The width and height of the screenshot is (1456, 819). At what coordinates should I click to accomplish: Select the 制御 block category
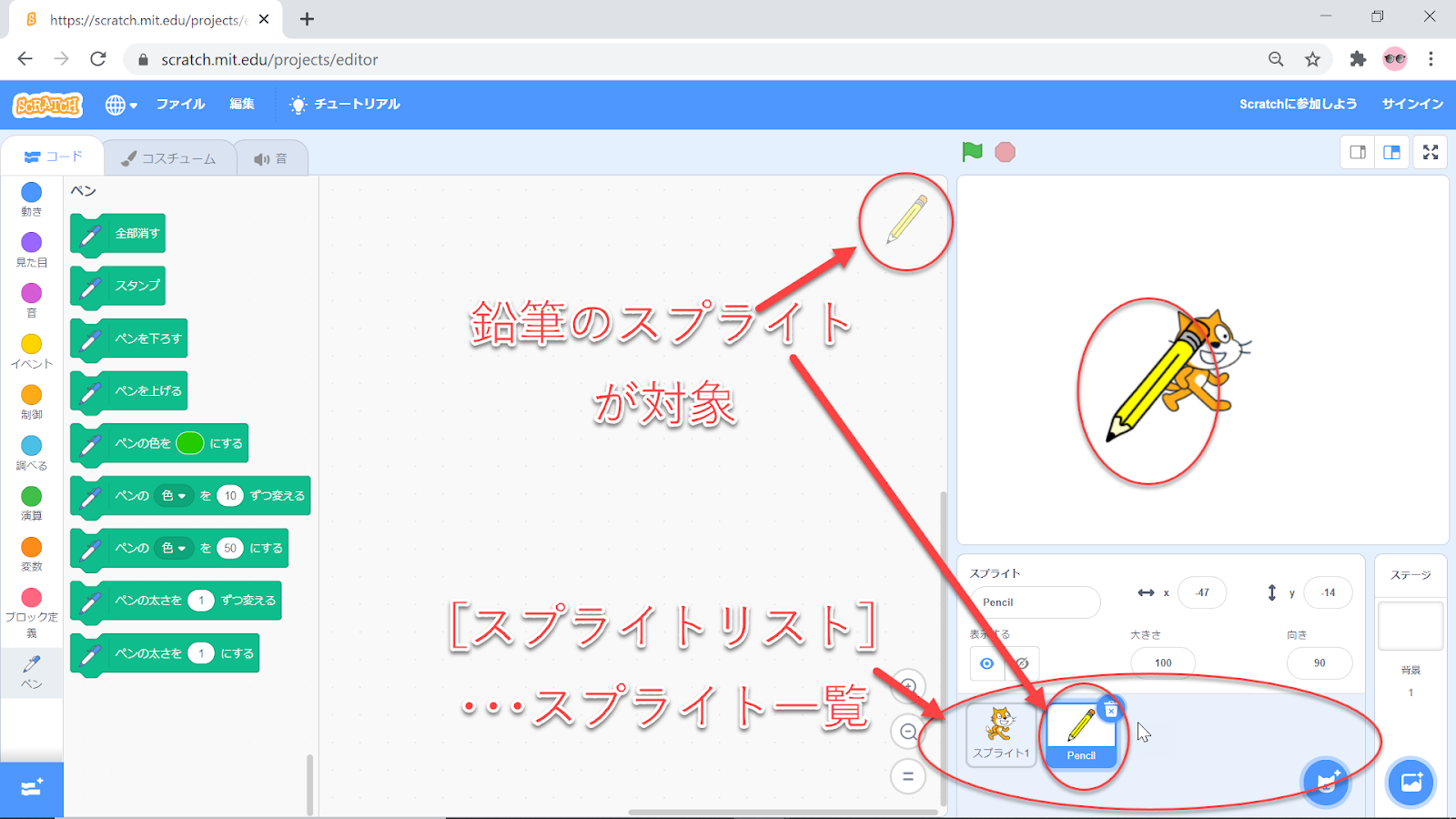coord(31,402)
